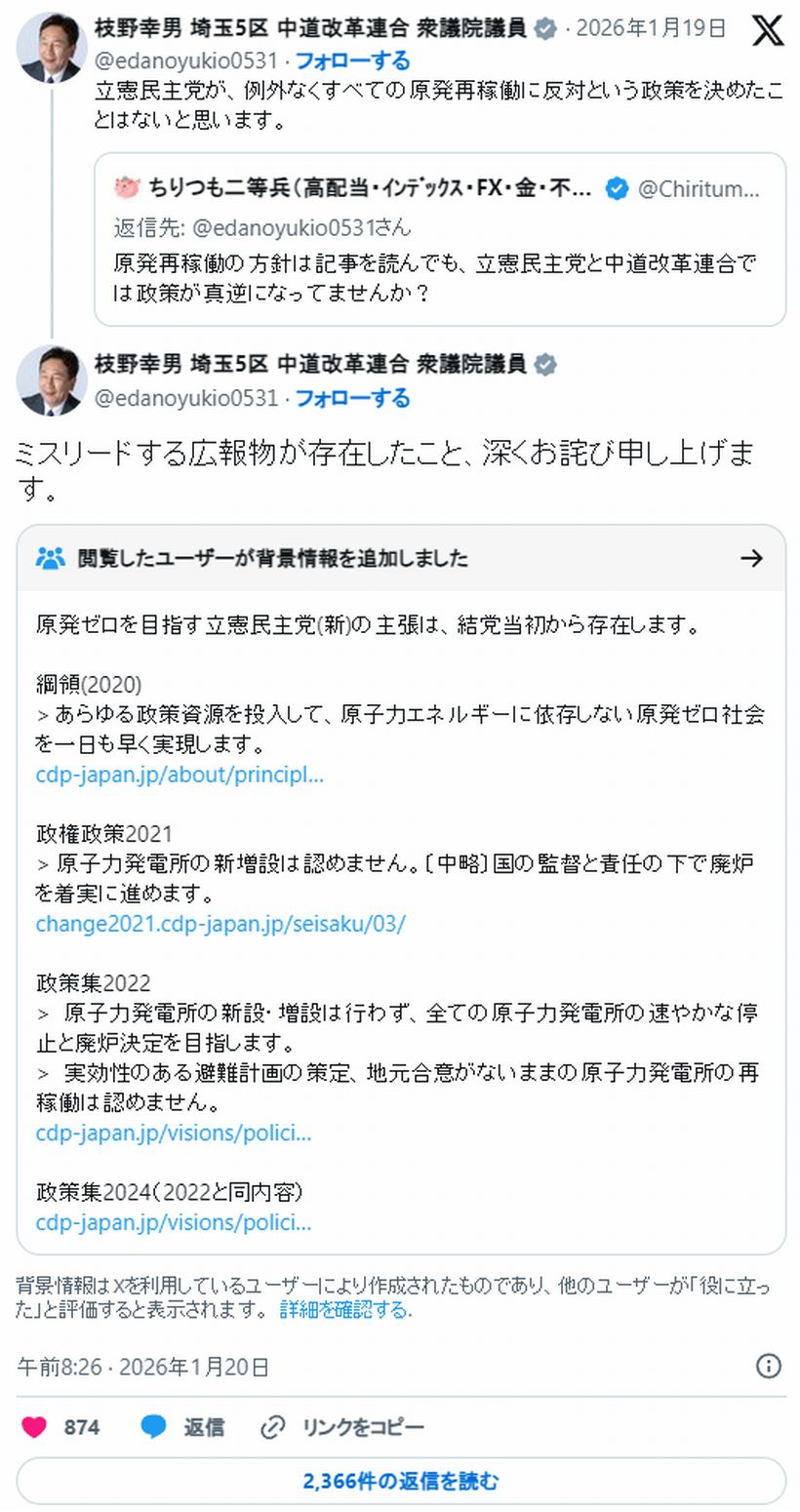Expand the community note arrow
Image resolution: width=800 pixels, height=1512 pixels.
coord(751,558)
